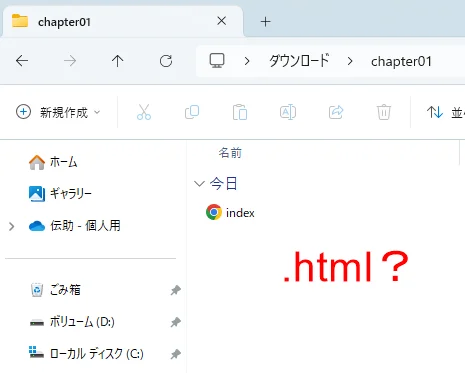Open the sort arrows menu
The width and height of the screenshot is (465, 373).
435,112
